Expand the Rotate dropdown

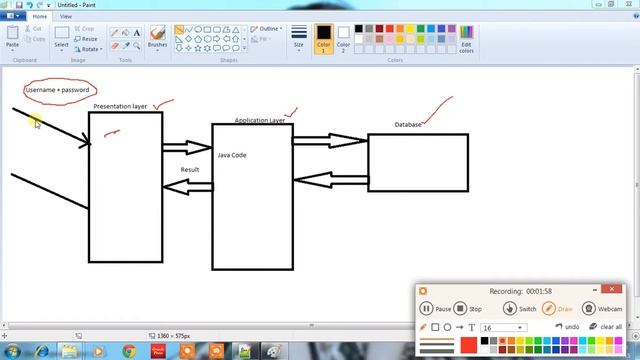coord(101,49)
